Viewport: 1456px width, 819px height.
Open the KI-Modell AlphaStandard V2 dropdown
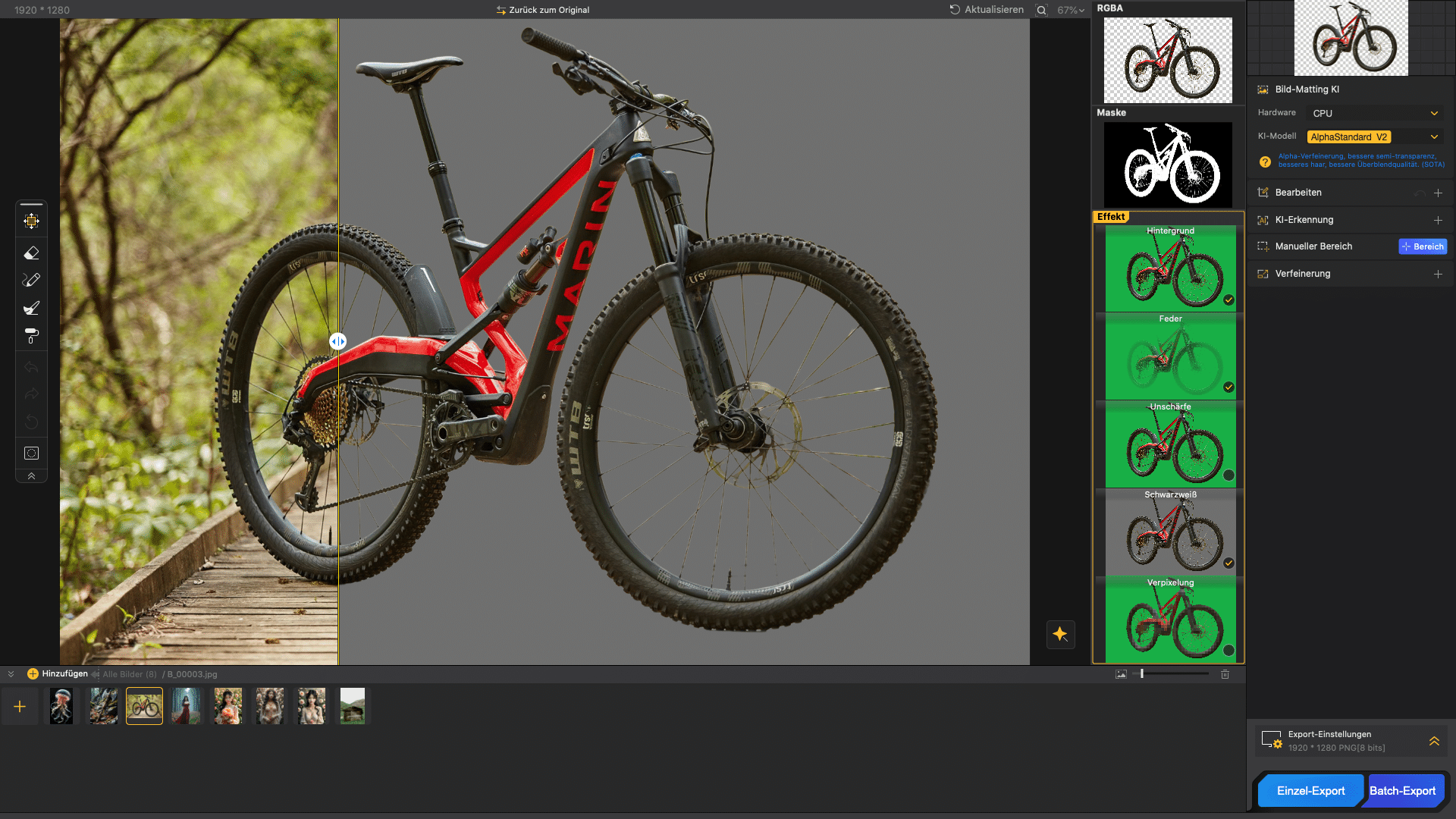pyautogui.click(x=1374, y=137)
